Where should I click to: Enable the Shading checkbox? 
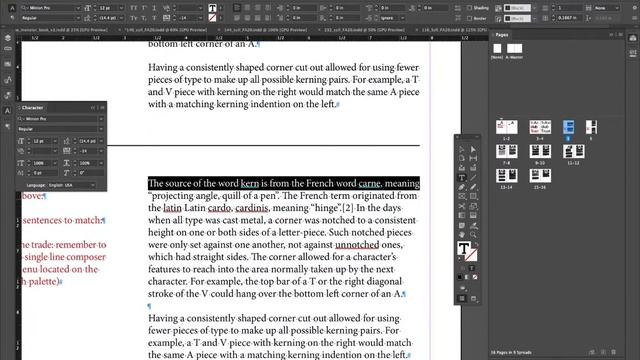tap(470, 8)
